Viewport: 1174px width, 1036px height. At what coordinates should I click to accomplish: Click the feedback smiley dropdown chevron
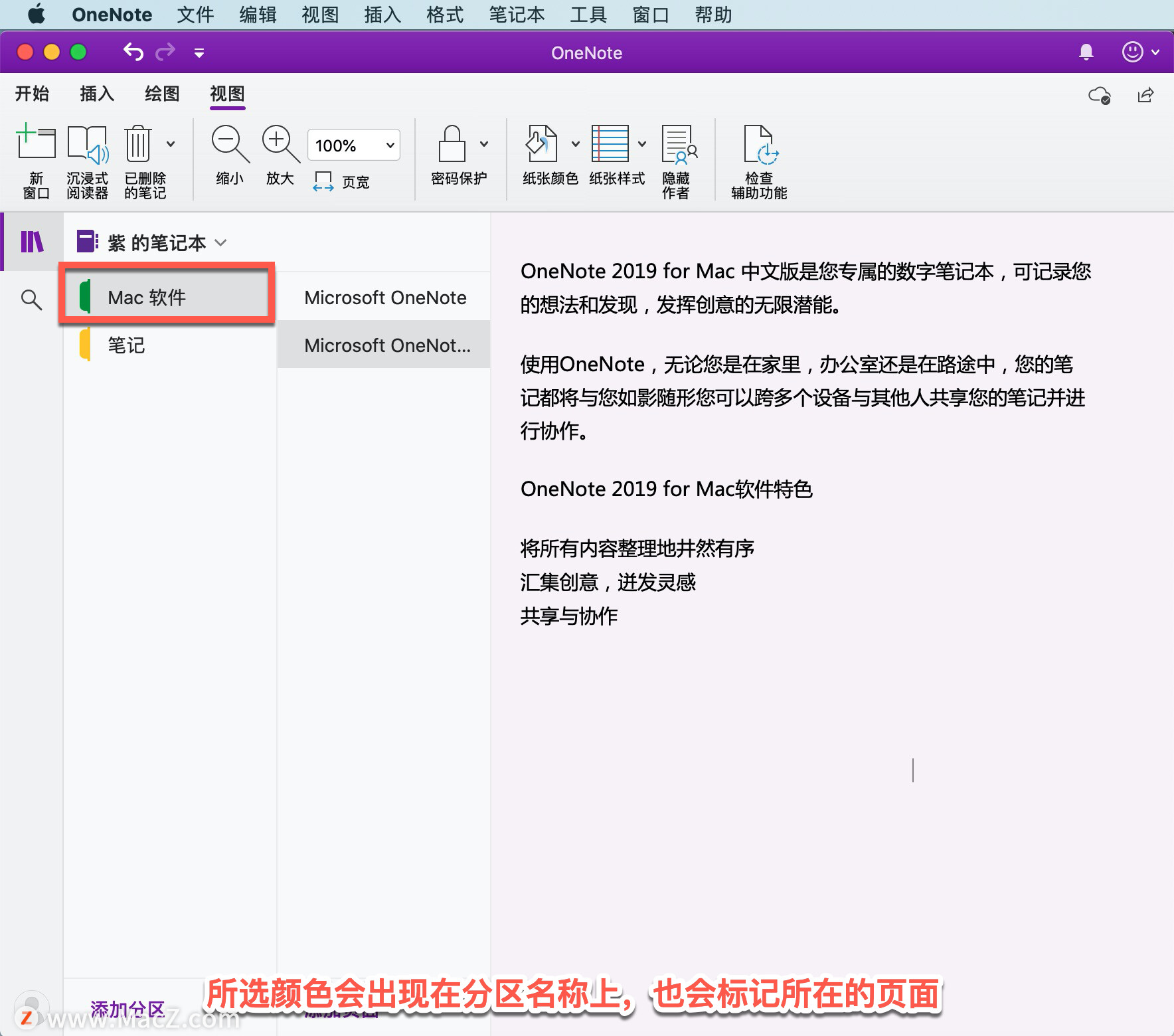pyautogui.click(x=1155, y=52)
